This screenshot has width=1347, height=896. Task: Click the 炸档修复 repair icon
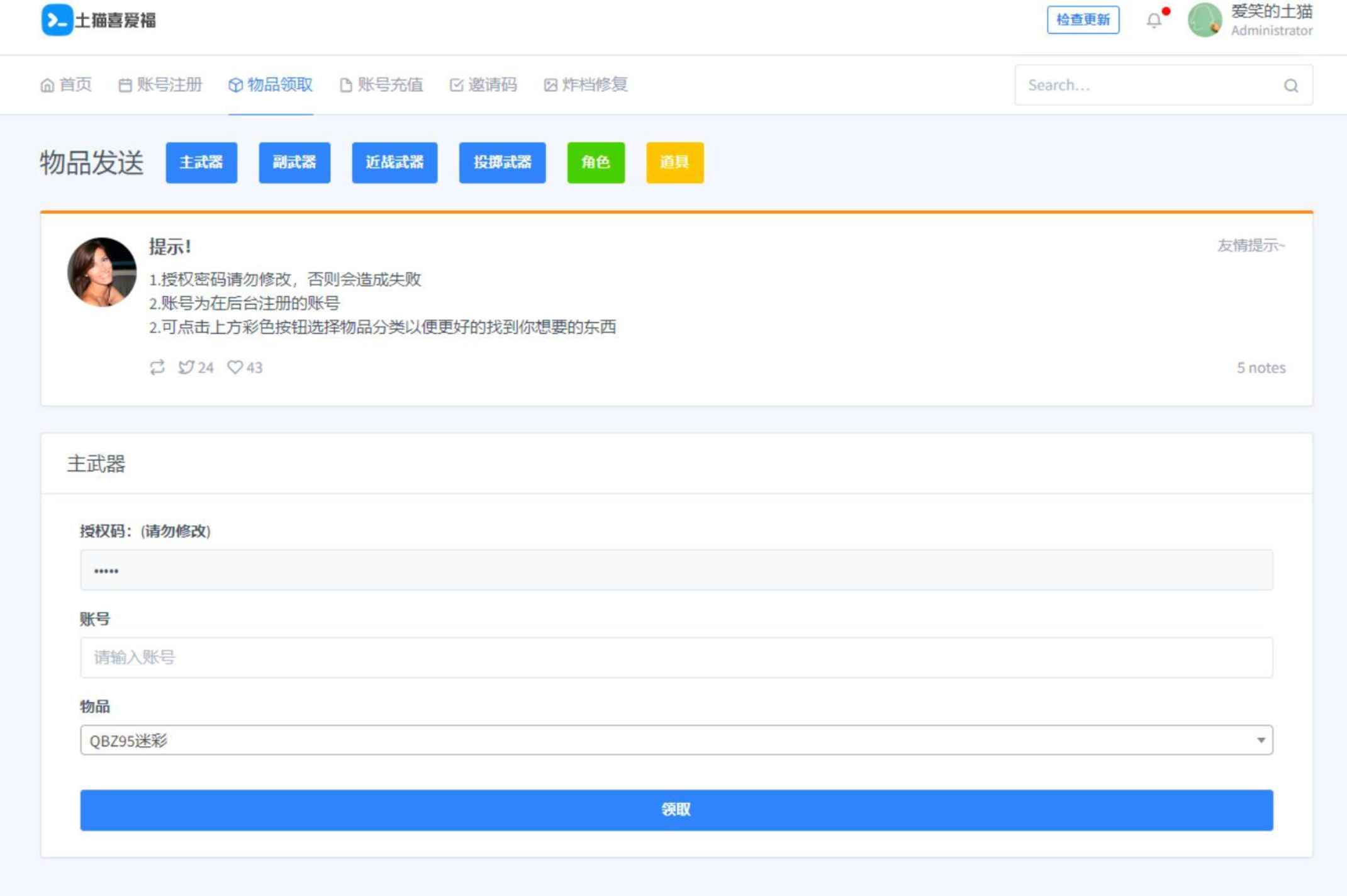(x=549, y=85)
